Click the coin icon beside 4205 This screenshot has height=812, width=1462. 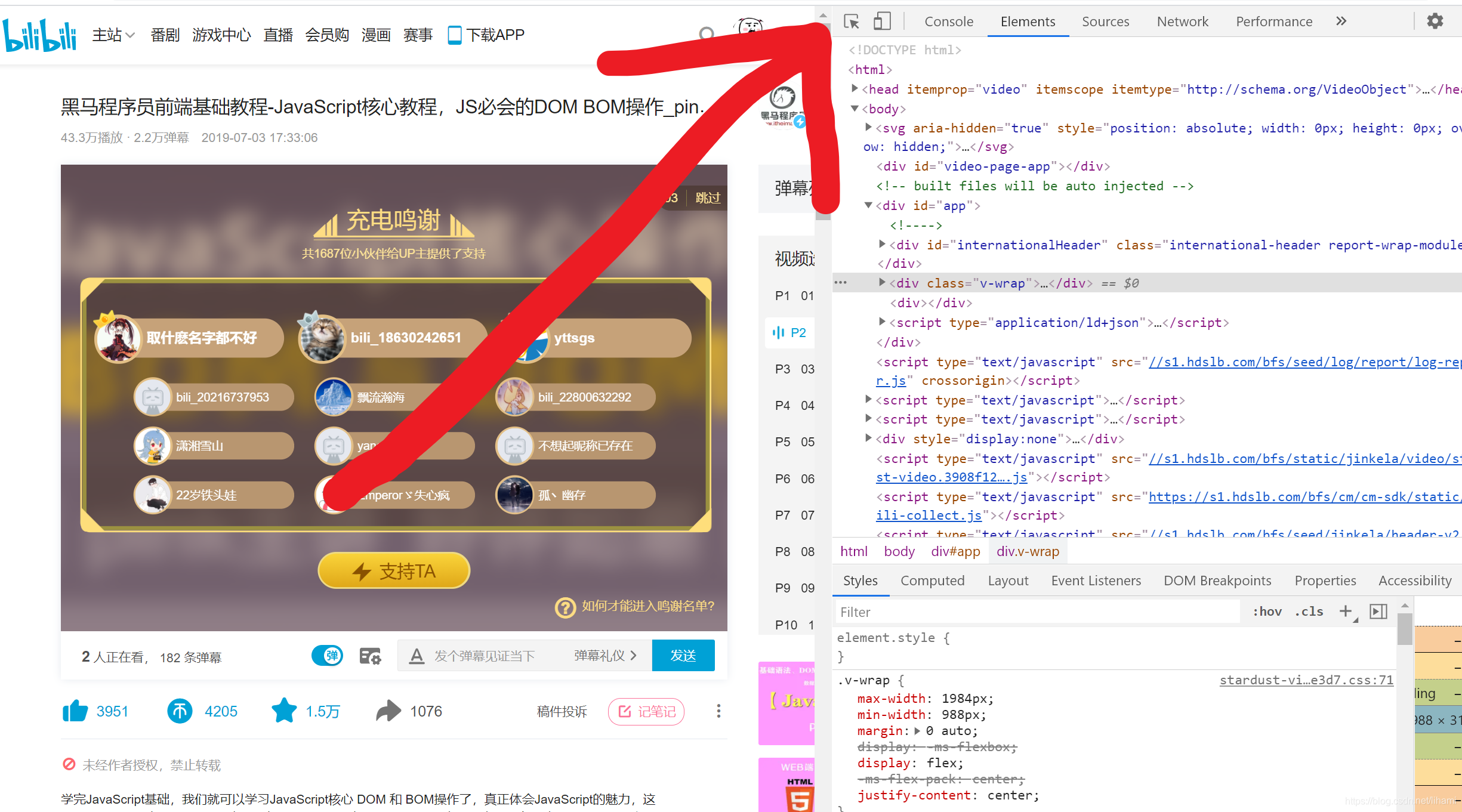[180, 711]
